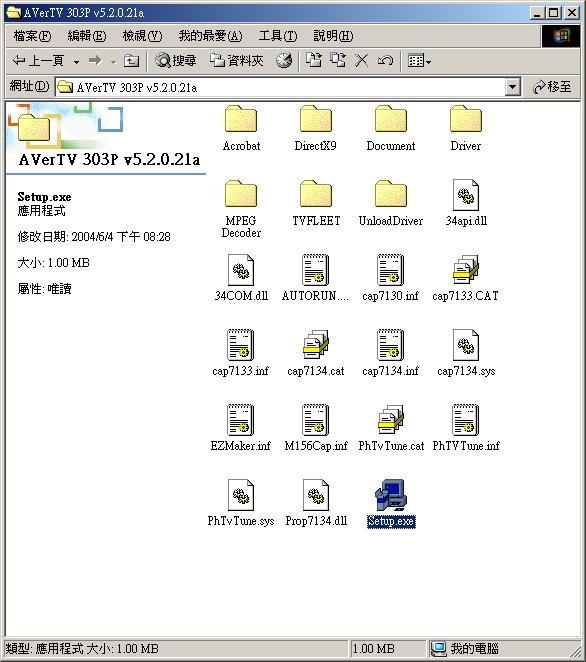The width and height of the screenshot is (586, 662).
Task: Click the Search (搜尋) toolbar button
Action: click(x=175, y=61)
